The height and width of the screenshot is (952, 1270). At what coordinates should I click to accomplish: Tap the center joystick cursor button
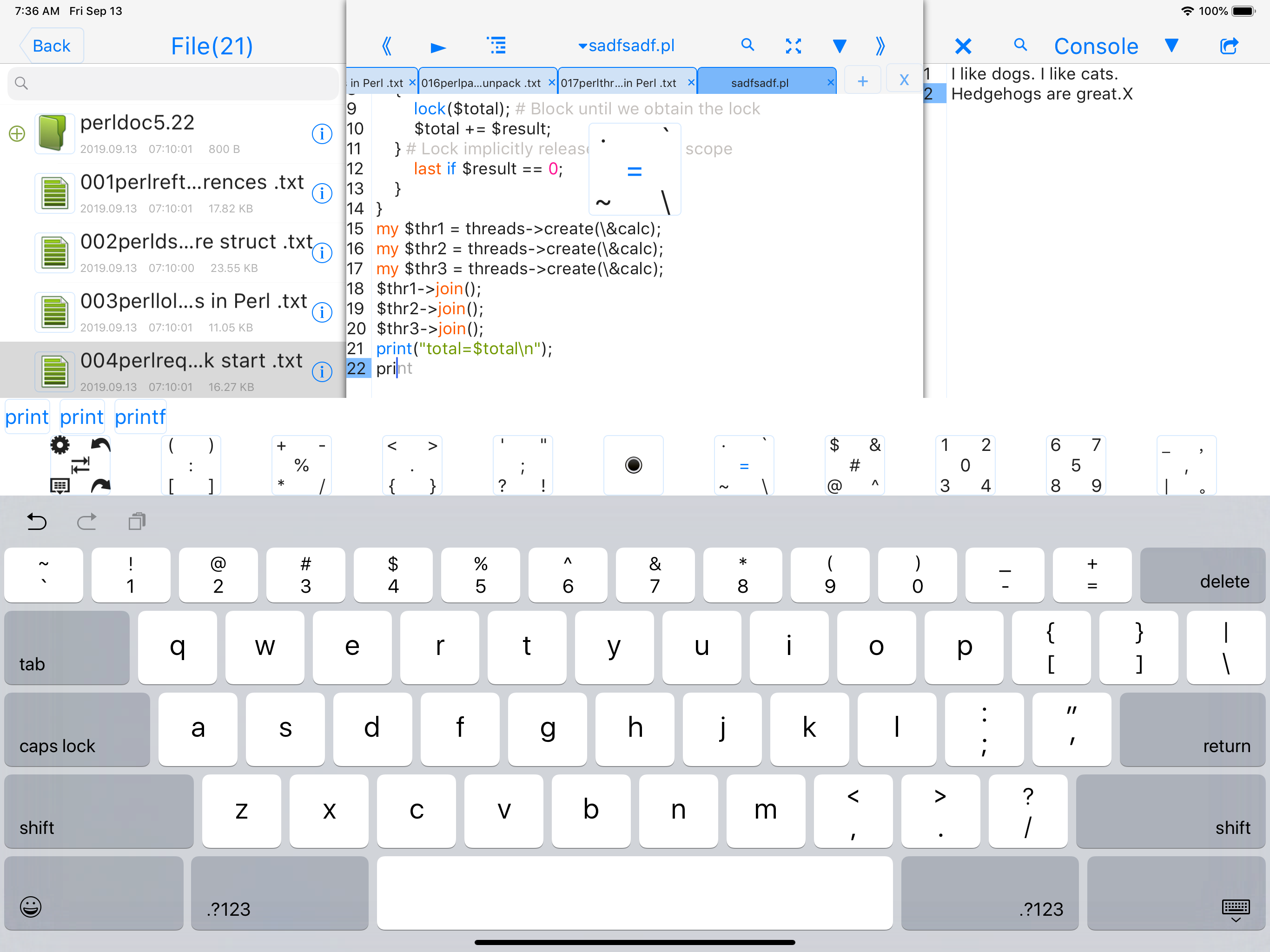pos(633,465)
